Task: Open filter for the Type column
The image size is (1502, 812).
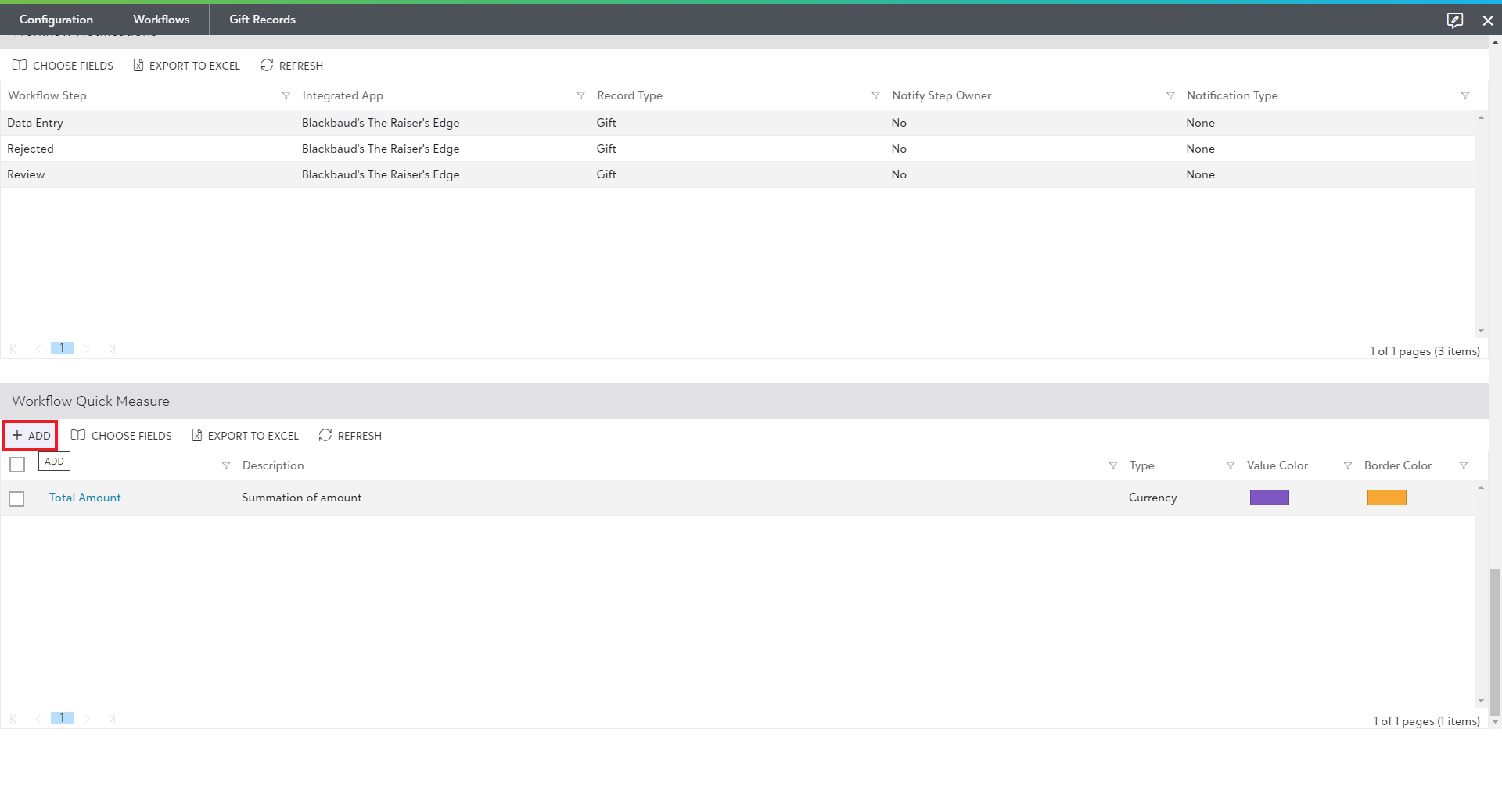Action: coord(1230,465)
